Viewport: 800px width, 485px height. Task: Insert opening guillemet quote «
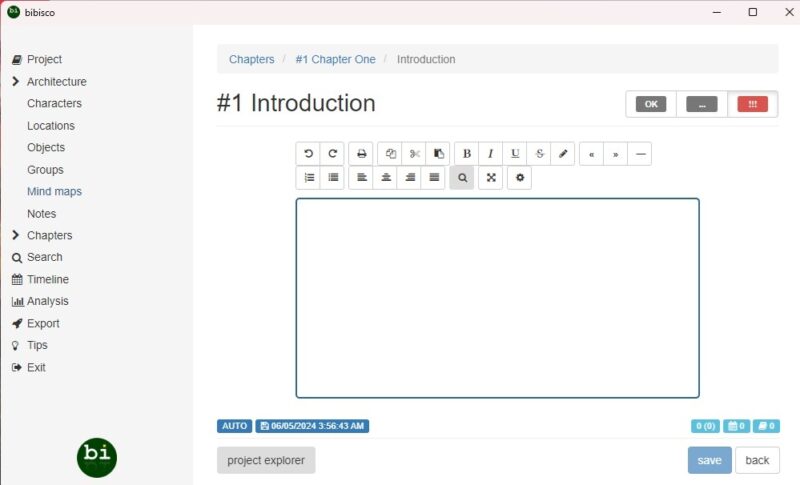click(x=591, y=154)
